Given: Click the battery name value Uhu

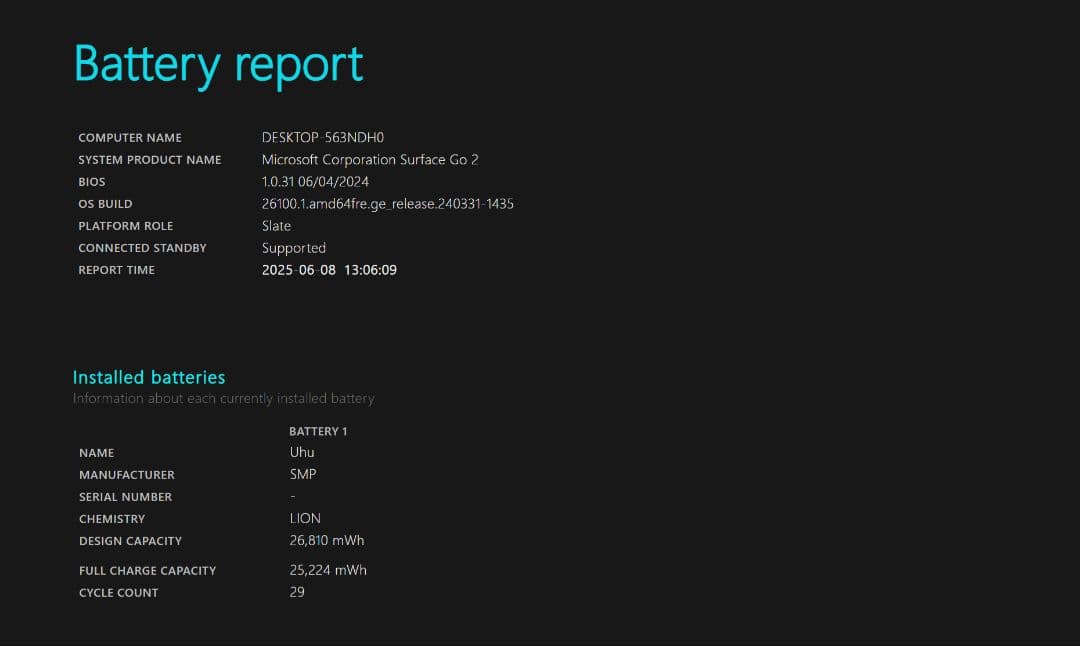Looking at the screenshot, I should 302,452.
